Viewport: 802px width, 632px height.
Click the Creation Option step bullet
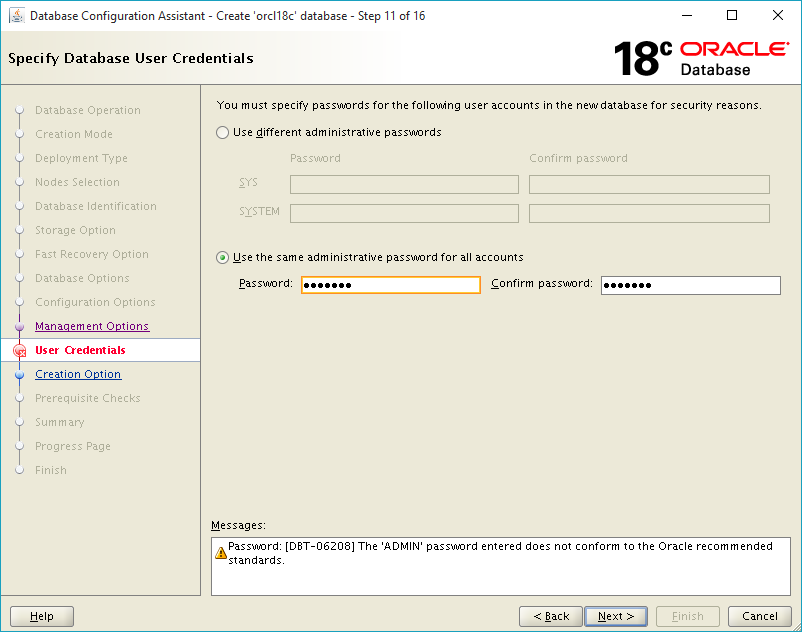tap(19, 375)
